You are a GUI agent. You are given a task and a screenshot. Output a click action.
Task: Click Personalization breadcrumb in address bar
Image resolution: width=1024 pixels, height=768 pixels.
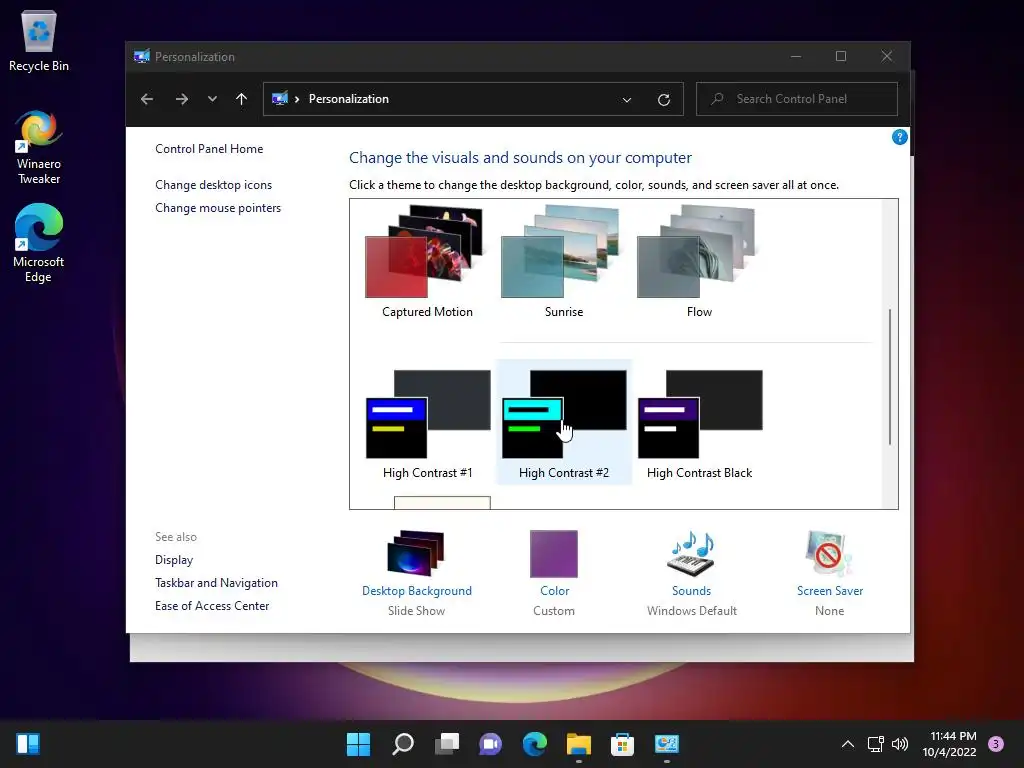pos(349,99)
